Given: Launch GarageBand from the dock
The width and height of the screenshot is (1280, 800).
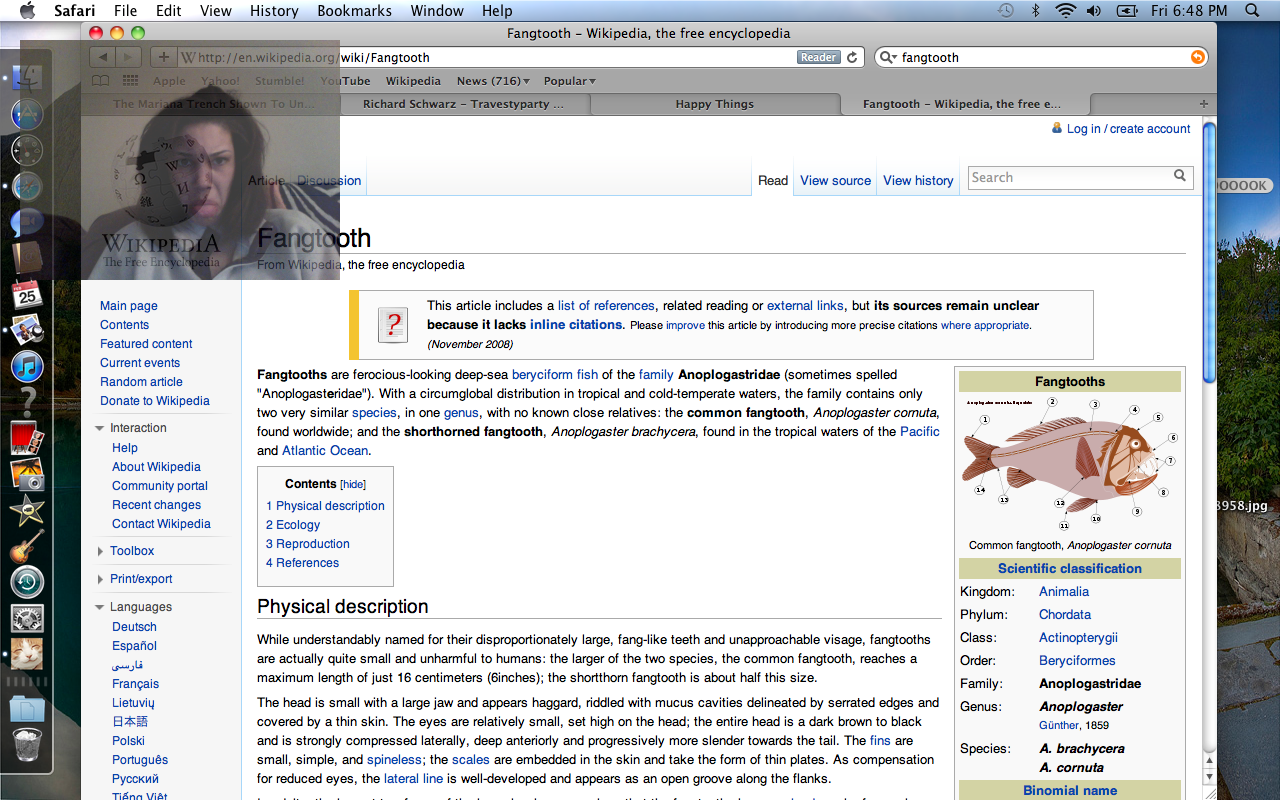Looking at the screenshot, I should [x=27, y=546].
